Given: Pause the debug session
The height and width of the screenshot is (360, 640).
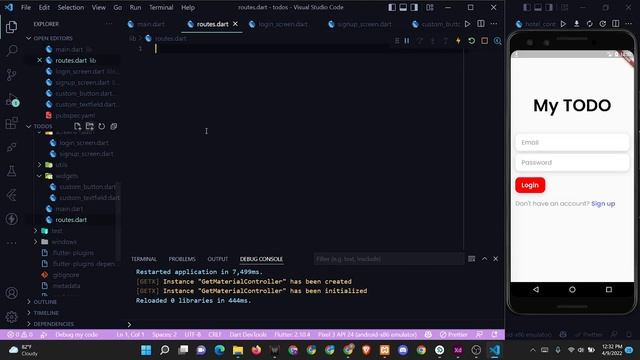Looking at the screenshot, I should click(407, 41).
